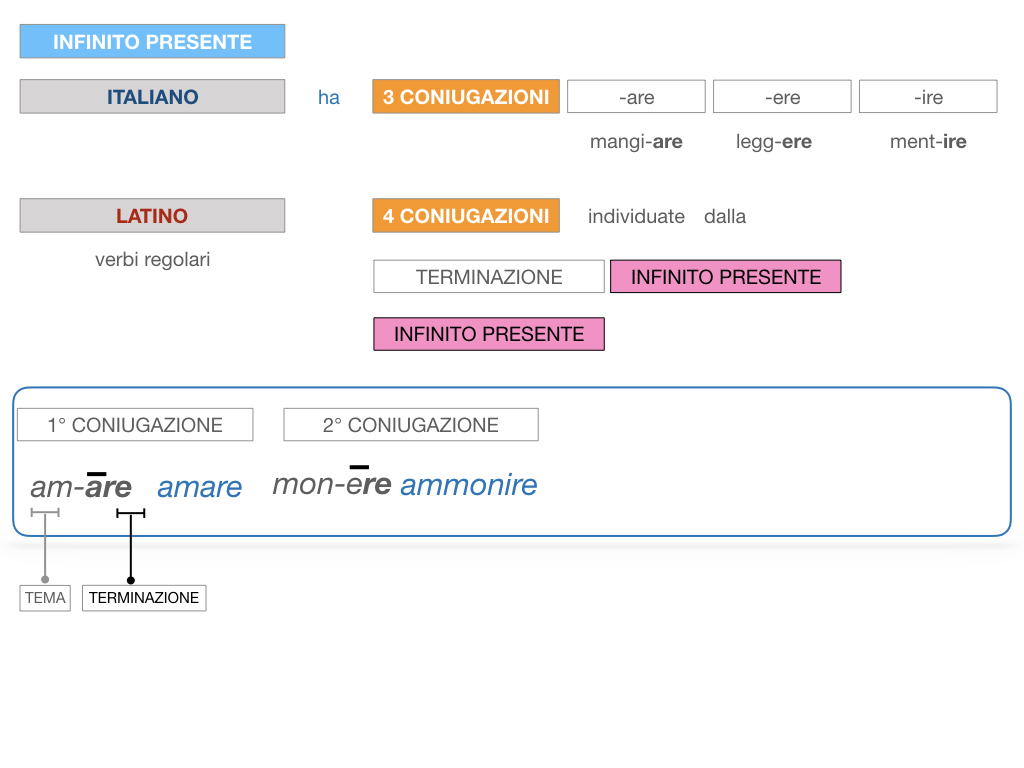Select the -are ending box

tap(636, 97)
